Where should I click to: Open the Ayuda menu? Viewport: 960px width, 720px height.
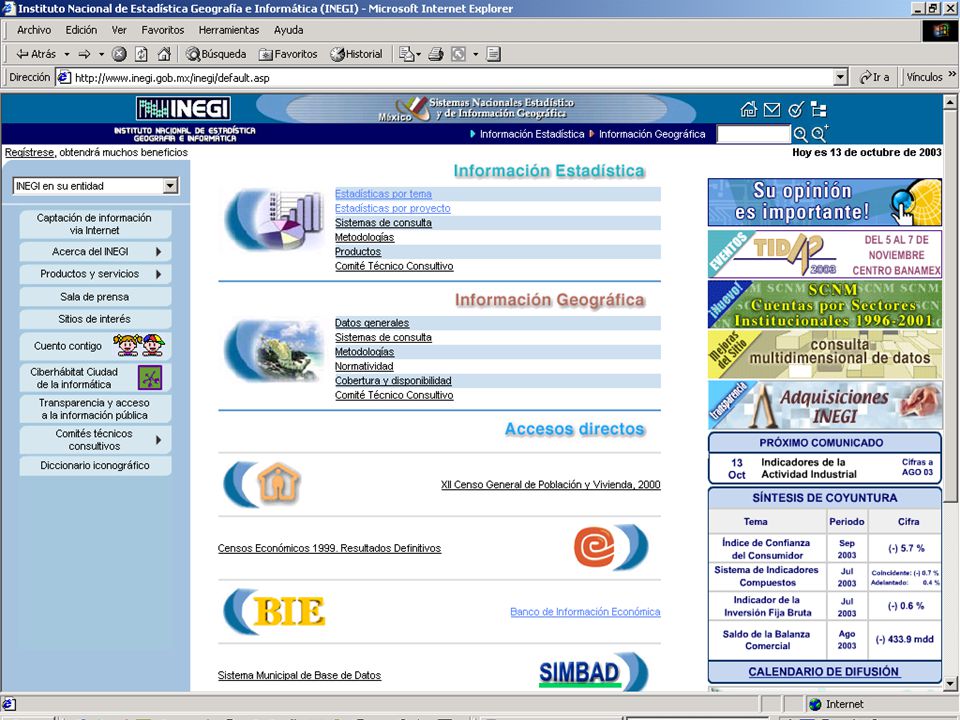(288, 30)
